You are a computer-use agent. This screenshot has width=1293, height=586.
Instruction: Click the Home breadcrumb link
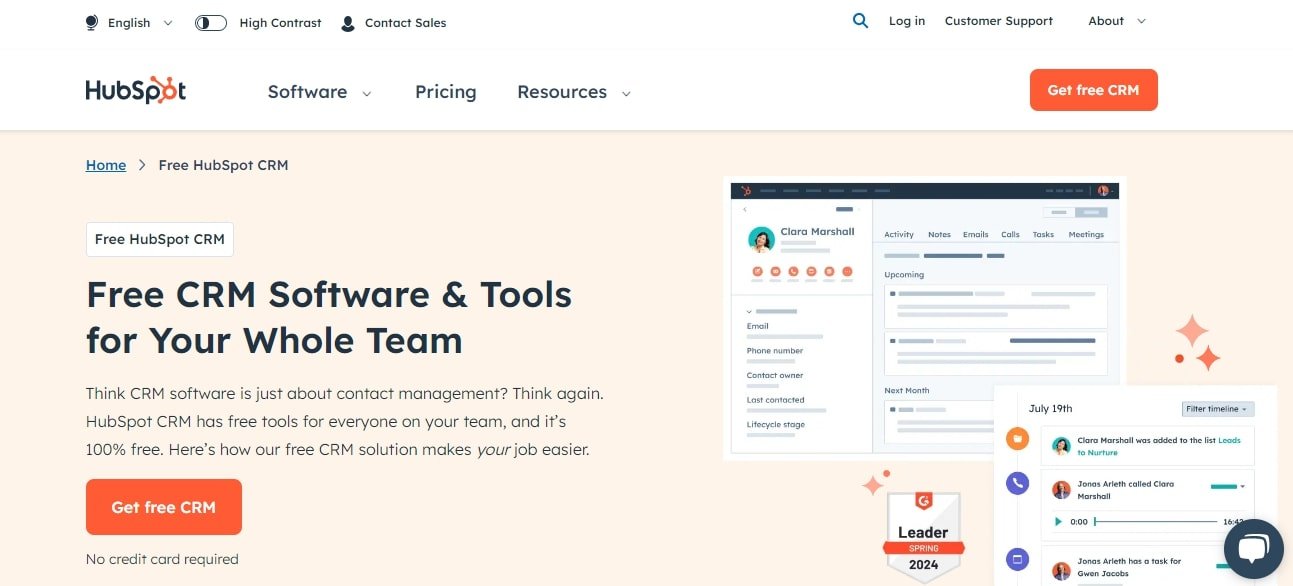pyautogui.click(x=106, y=165)
